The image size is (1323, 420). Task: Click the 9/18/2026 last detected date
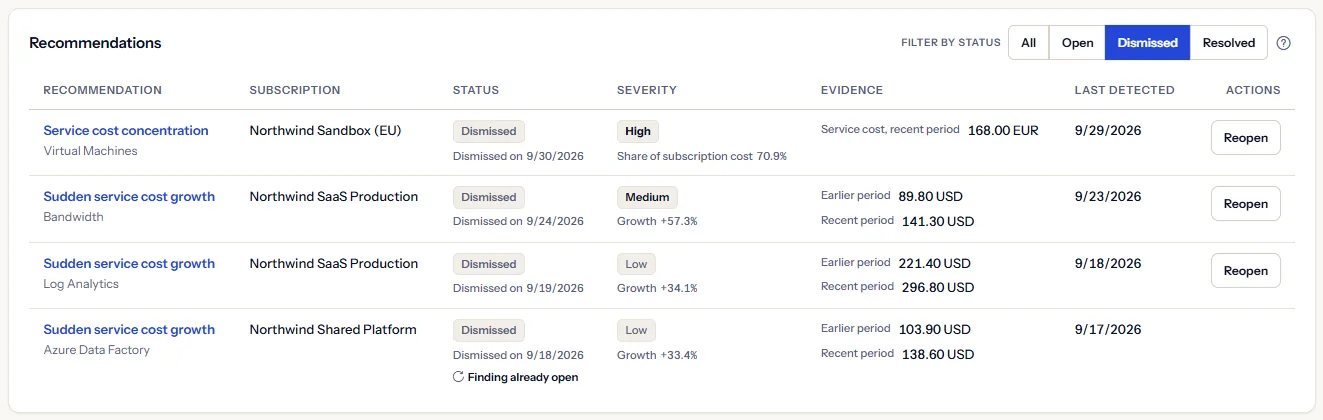point(1108,264)
